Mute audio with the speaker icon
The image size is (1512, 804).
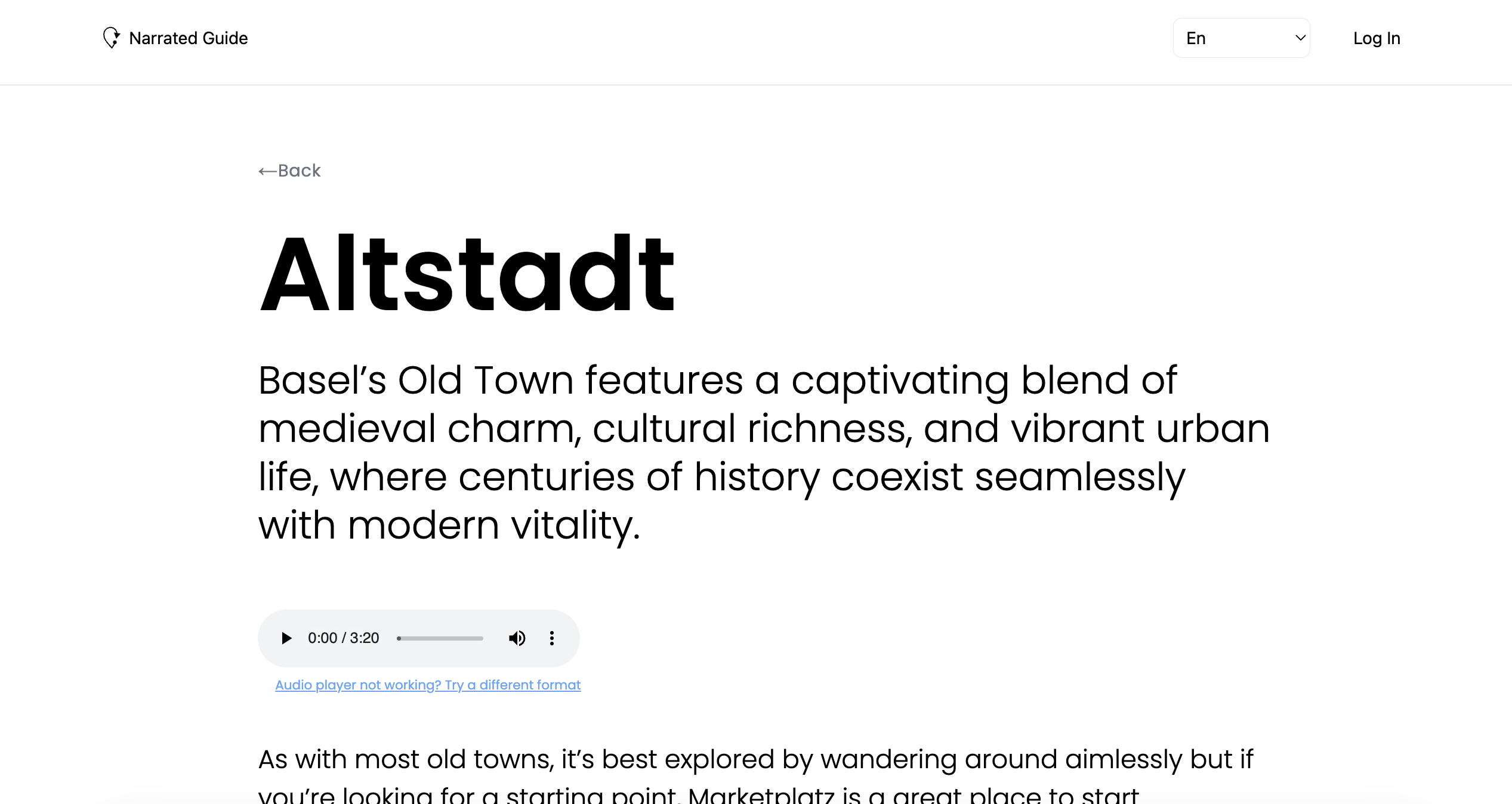coord(517,638)
